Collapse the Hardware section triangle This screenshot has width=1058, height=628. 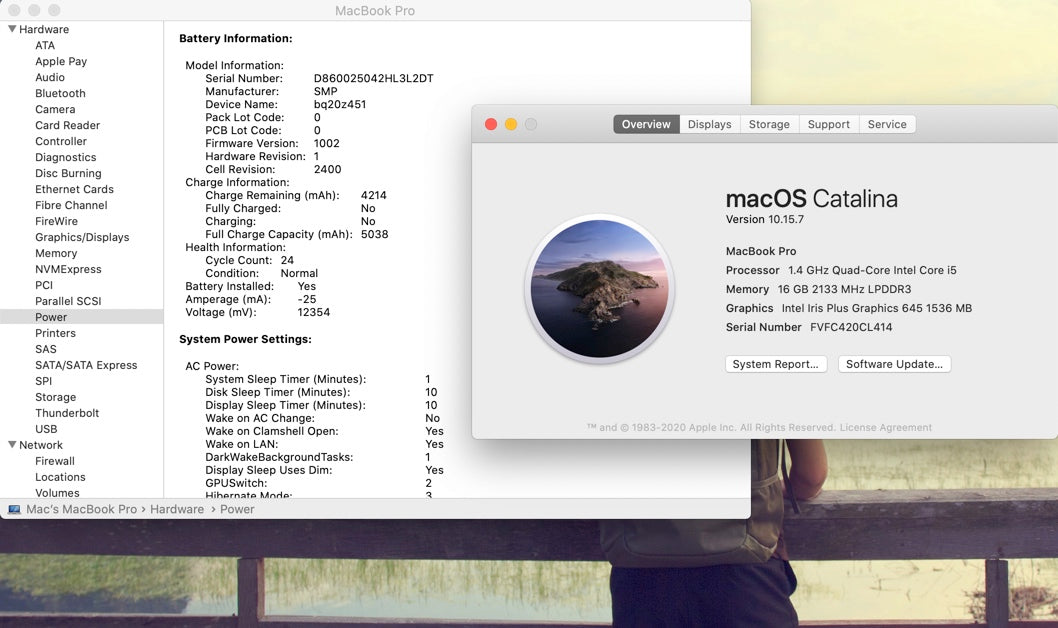[x=12, y=29]
